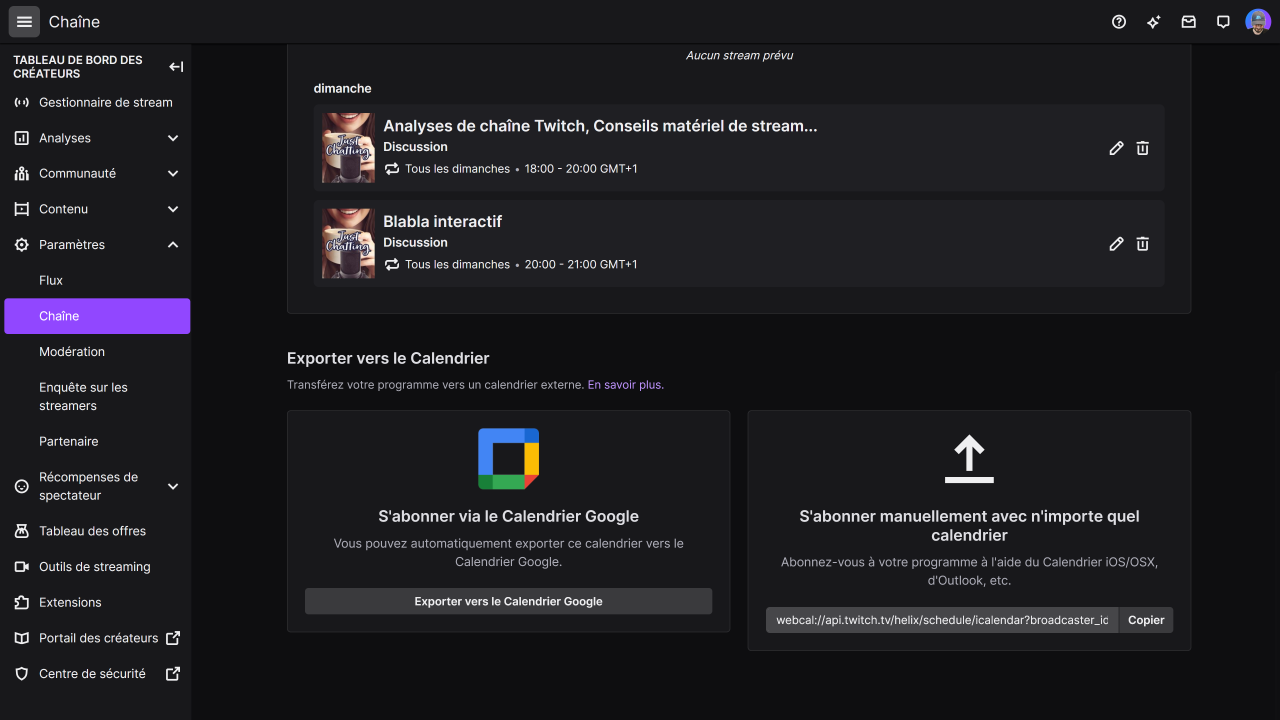Open the help question mark icon
Screen dimensions: 1280x720
tap(1119, 22)
